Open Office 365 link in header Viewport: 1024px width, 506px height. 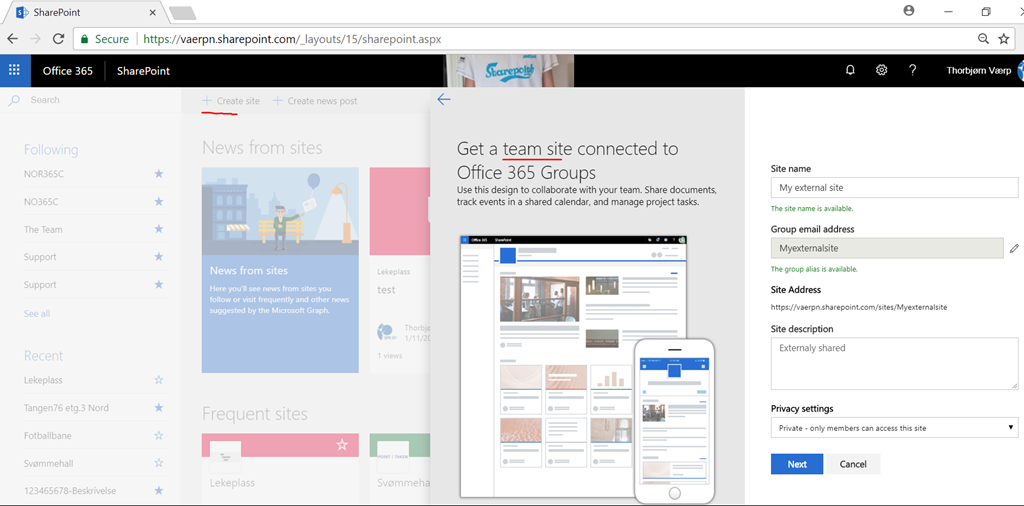point(68,71)
